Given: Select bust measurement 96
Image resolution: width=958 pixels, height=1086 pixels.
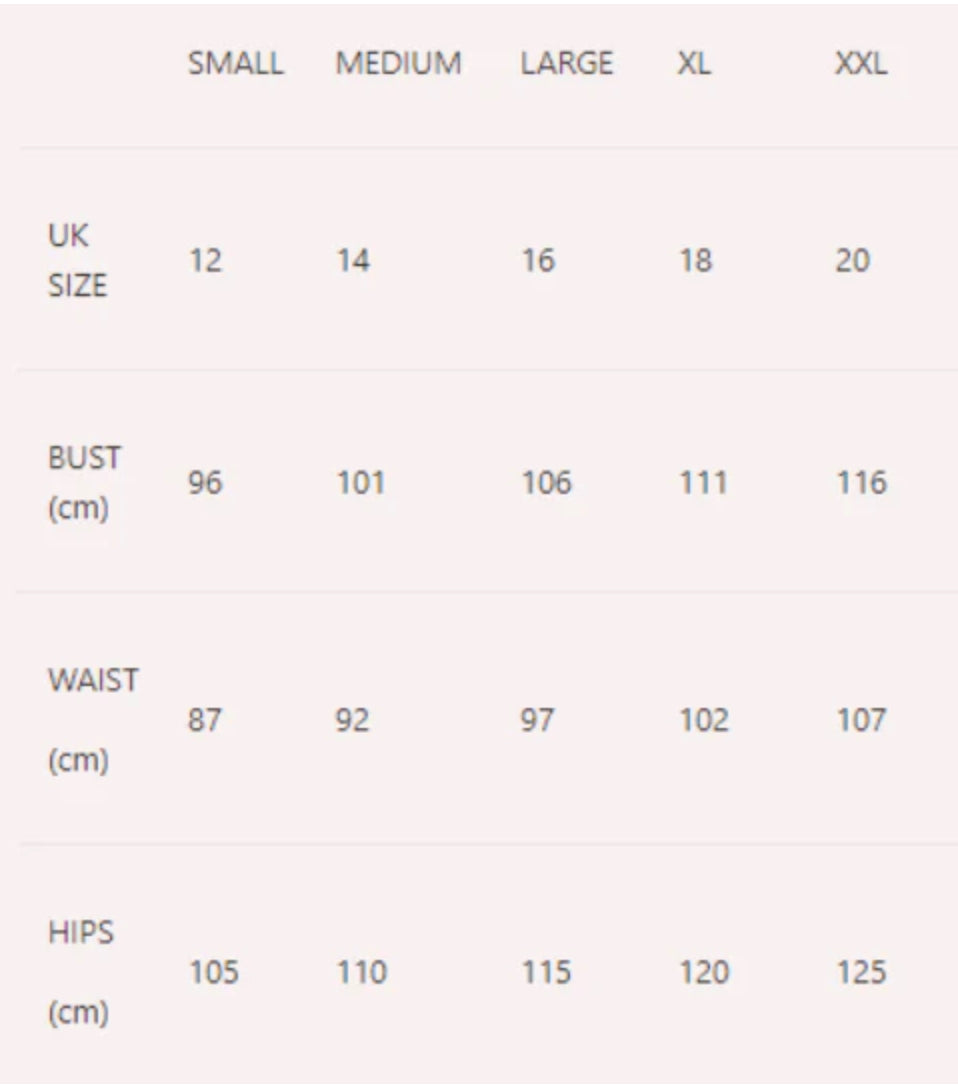Looking at the screenshot, I should 205,483.
